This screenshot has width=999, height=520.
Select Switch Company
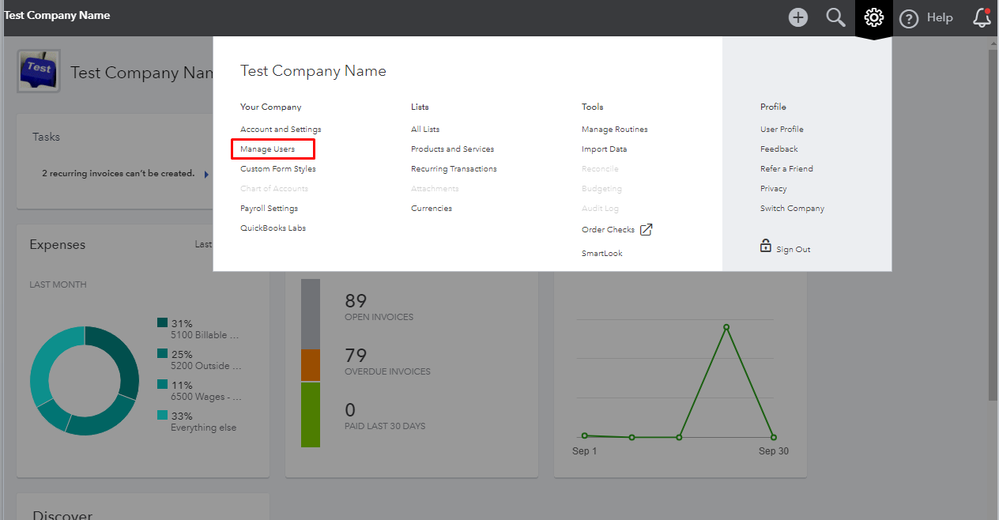pos(792,208)
